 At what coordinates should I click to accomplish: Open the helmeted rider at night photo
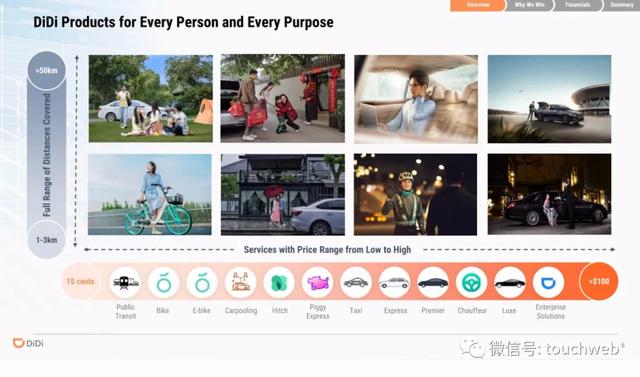tap(416, 195)
